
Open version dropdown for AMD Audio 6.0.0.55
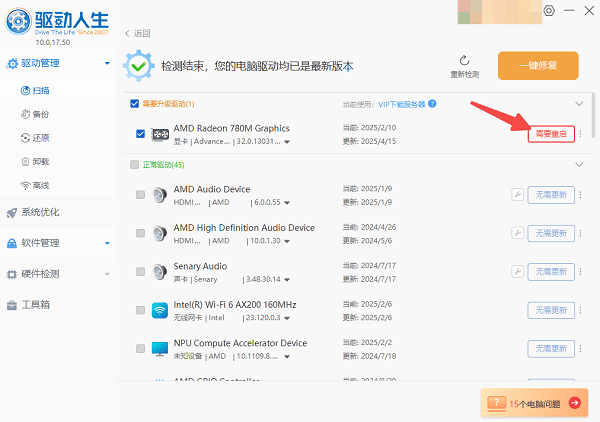pyautogui.click(x=287, y=203)
